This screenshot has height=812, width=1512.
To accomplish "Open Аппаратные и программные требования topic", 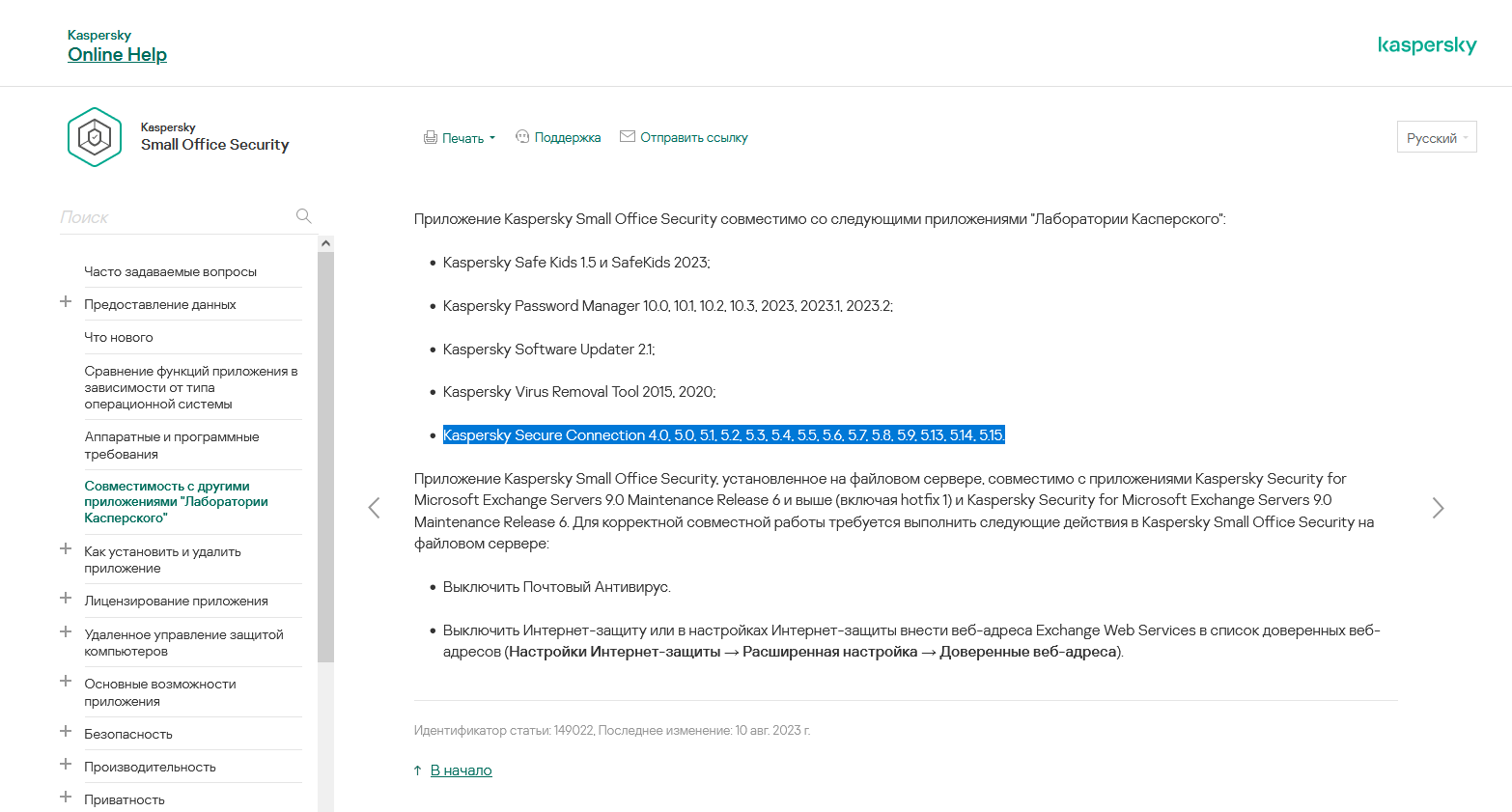I will 172,445.
